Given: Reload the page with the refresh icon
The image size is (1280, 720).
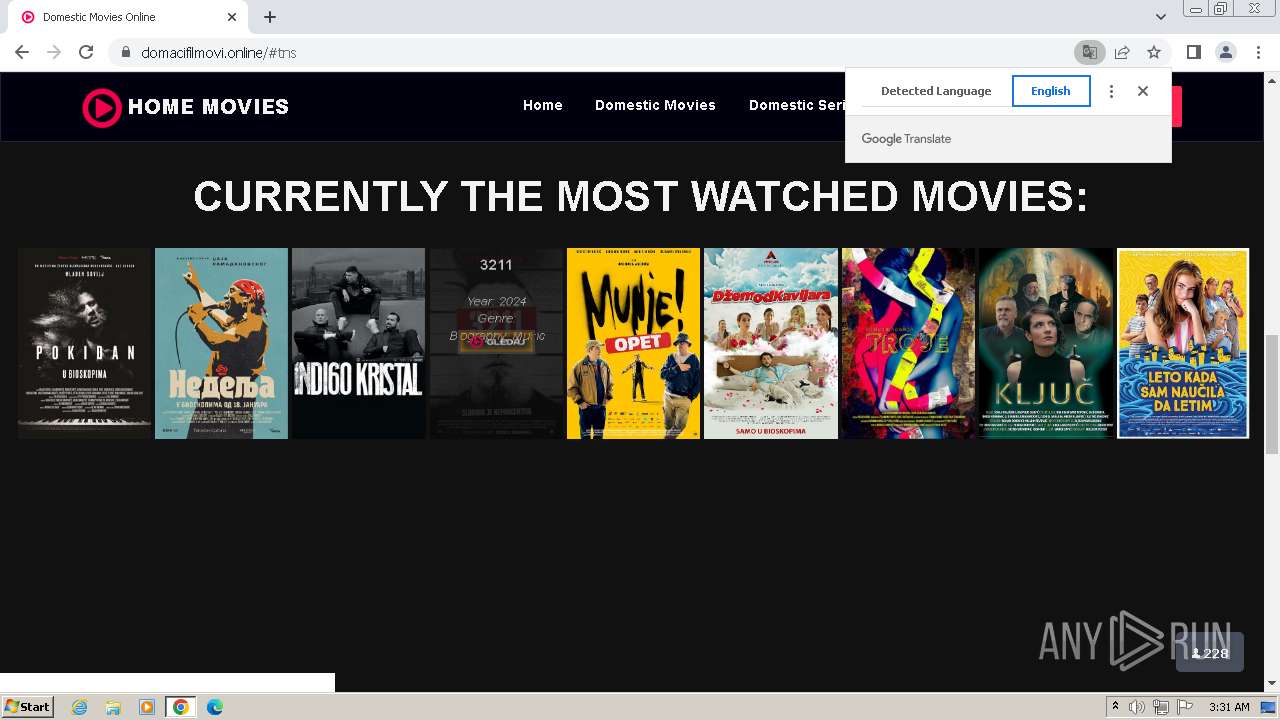Looking at the screenshot, I should (86, 52).
